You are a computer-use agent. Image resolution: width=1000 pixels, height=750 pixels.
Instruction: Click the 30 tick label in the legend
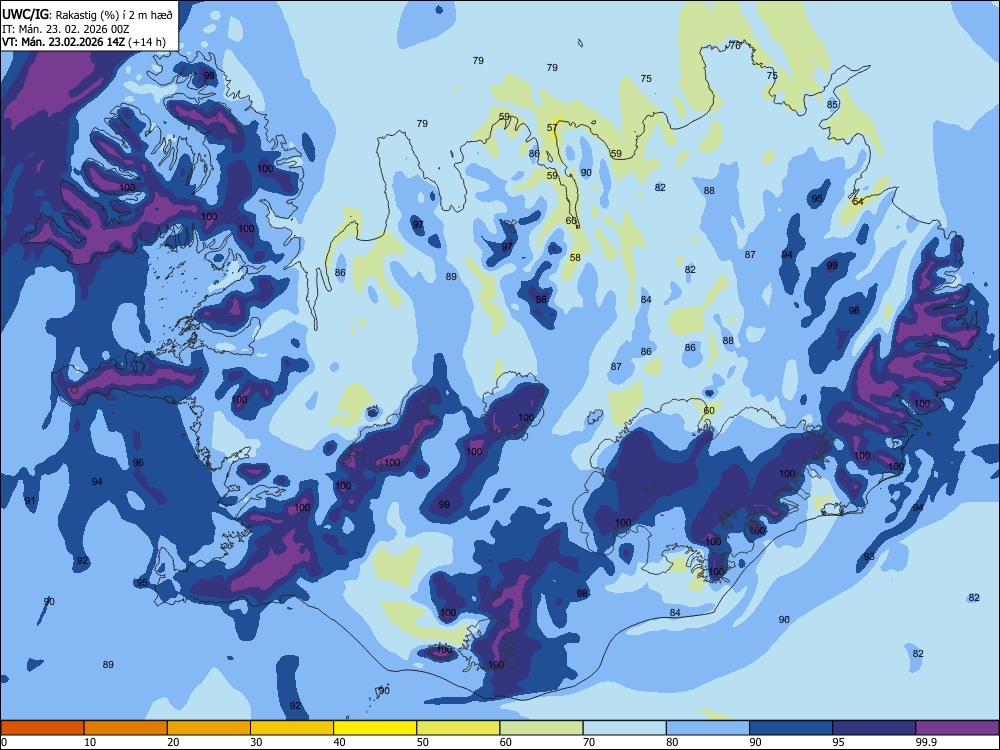[256, 742]
